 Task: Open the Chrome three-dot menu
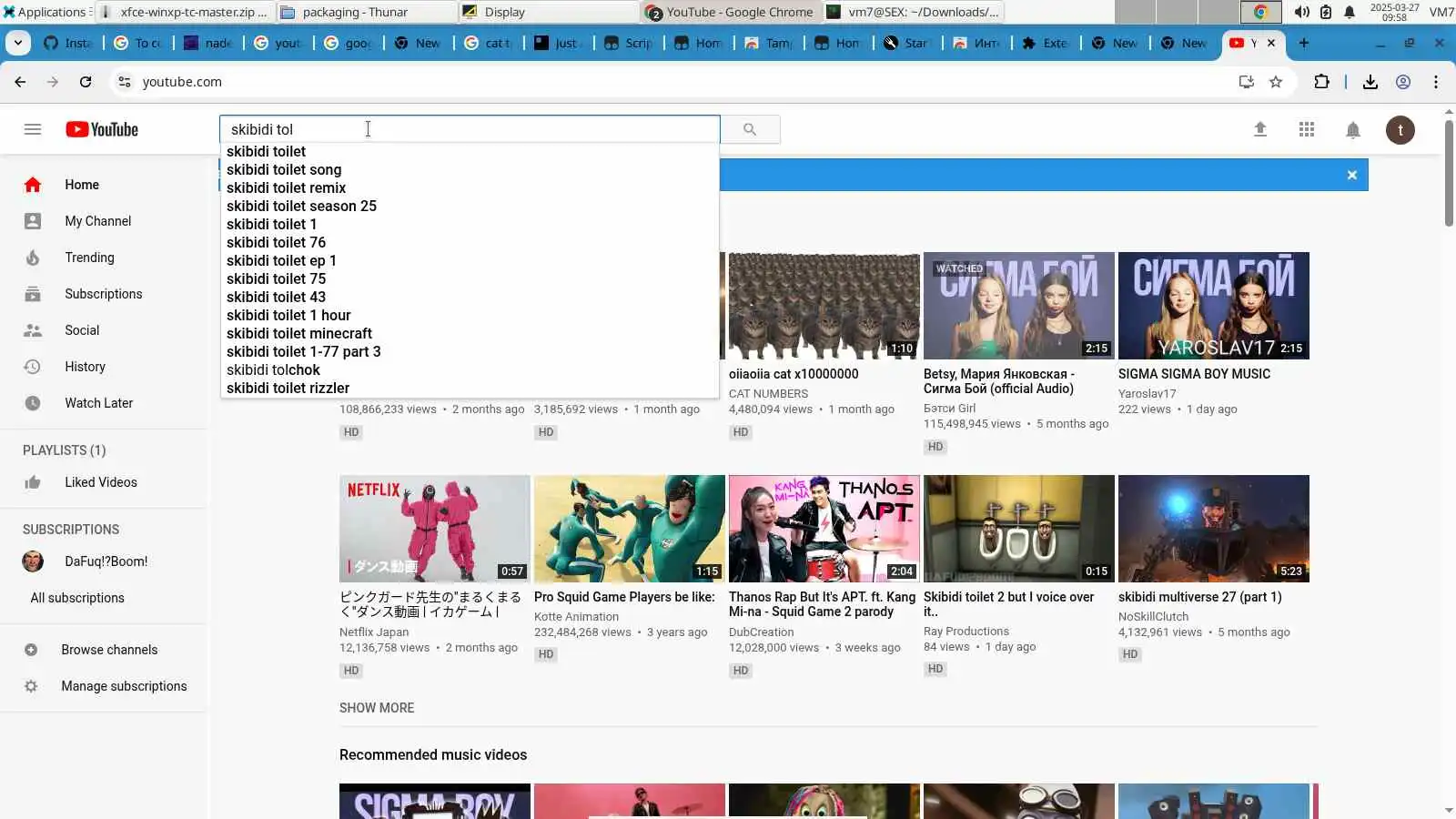1436,82
